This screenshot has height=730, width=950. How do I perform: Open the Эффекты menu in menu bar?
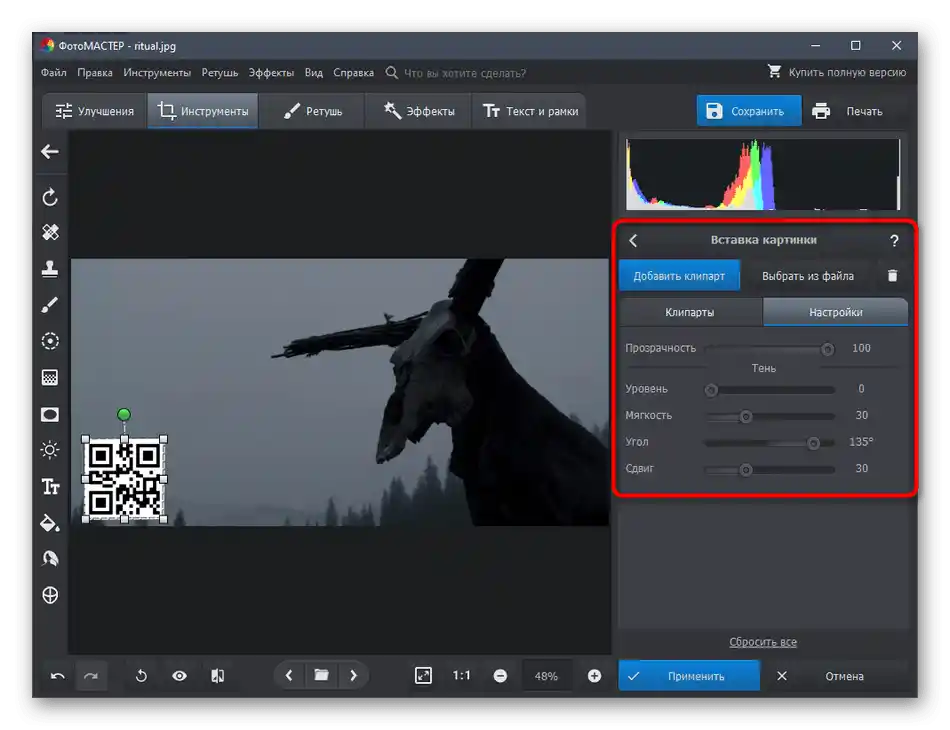click(271, 73)
